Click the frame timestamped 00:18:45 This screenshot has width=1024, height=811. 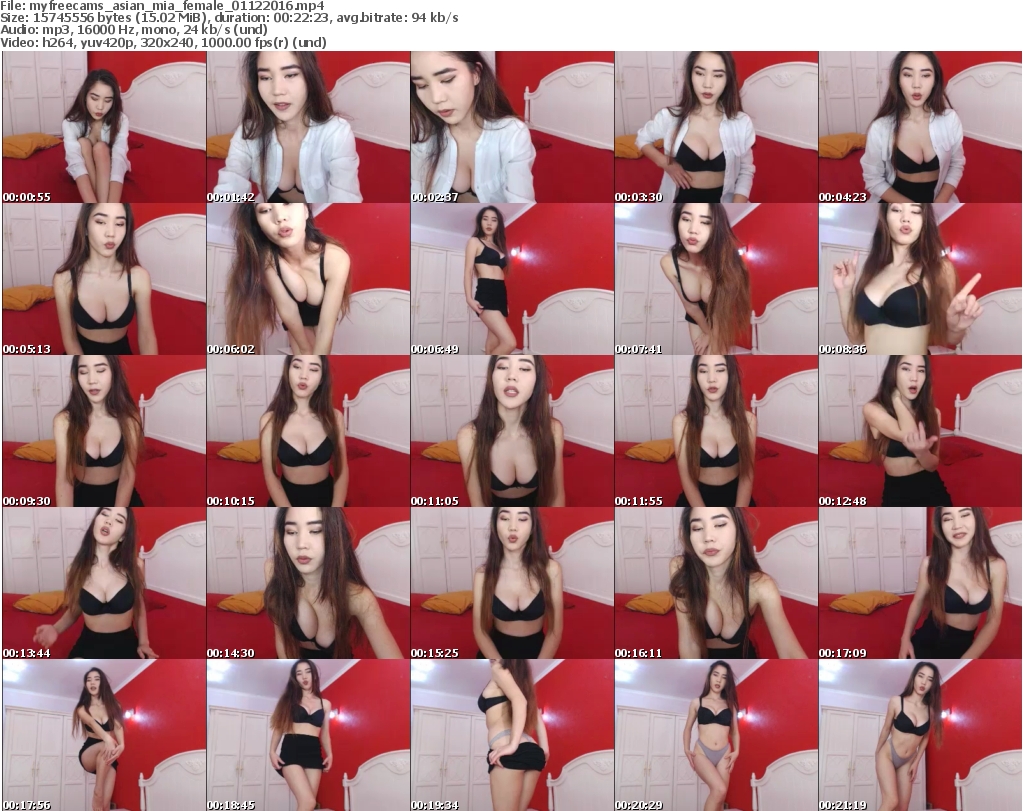click(x=308, y=735)
